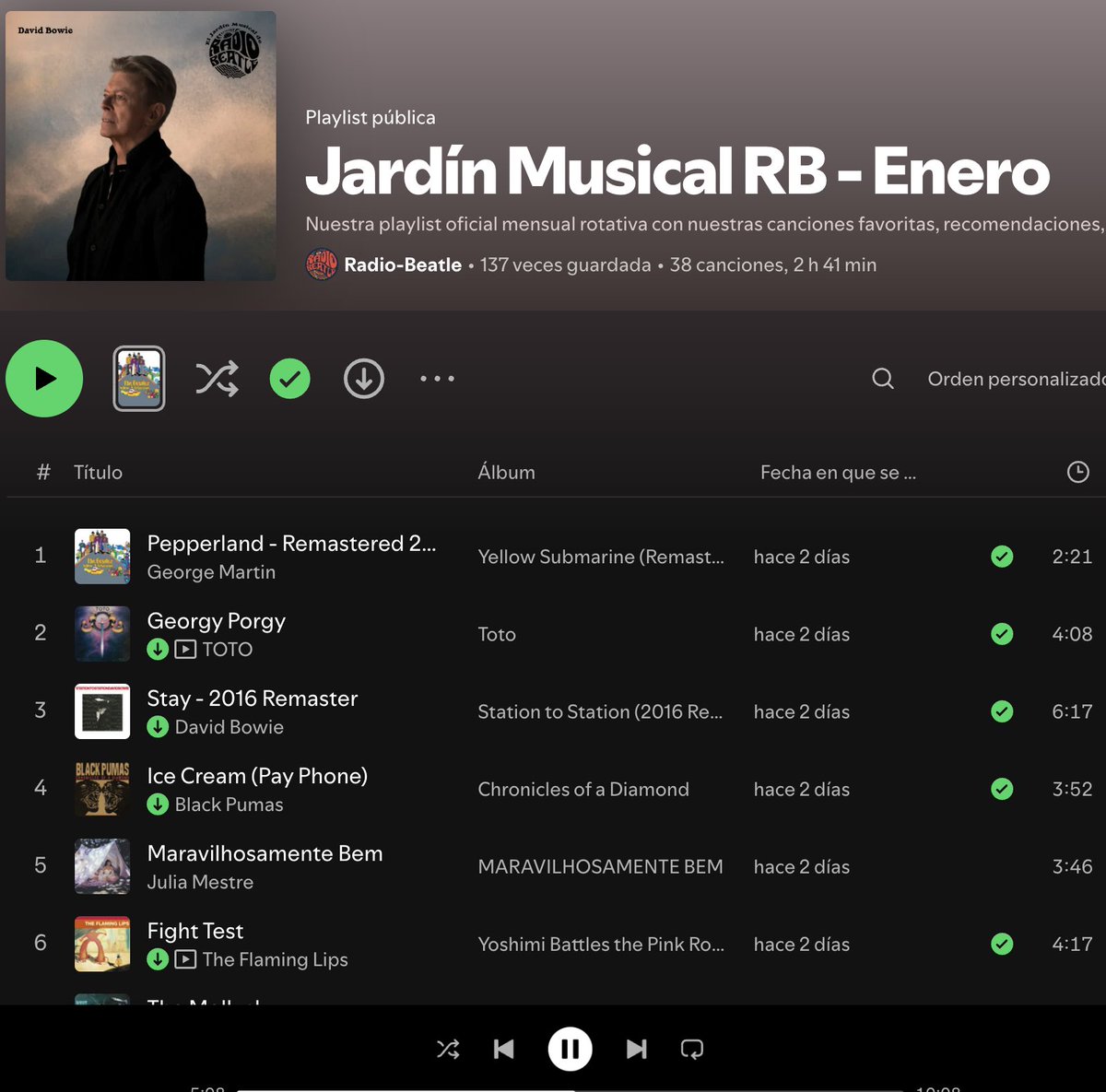Click the Maravilhosamente Bem album art

click(102, 866)
